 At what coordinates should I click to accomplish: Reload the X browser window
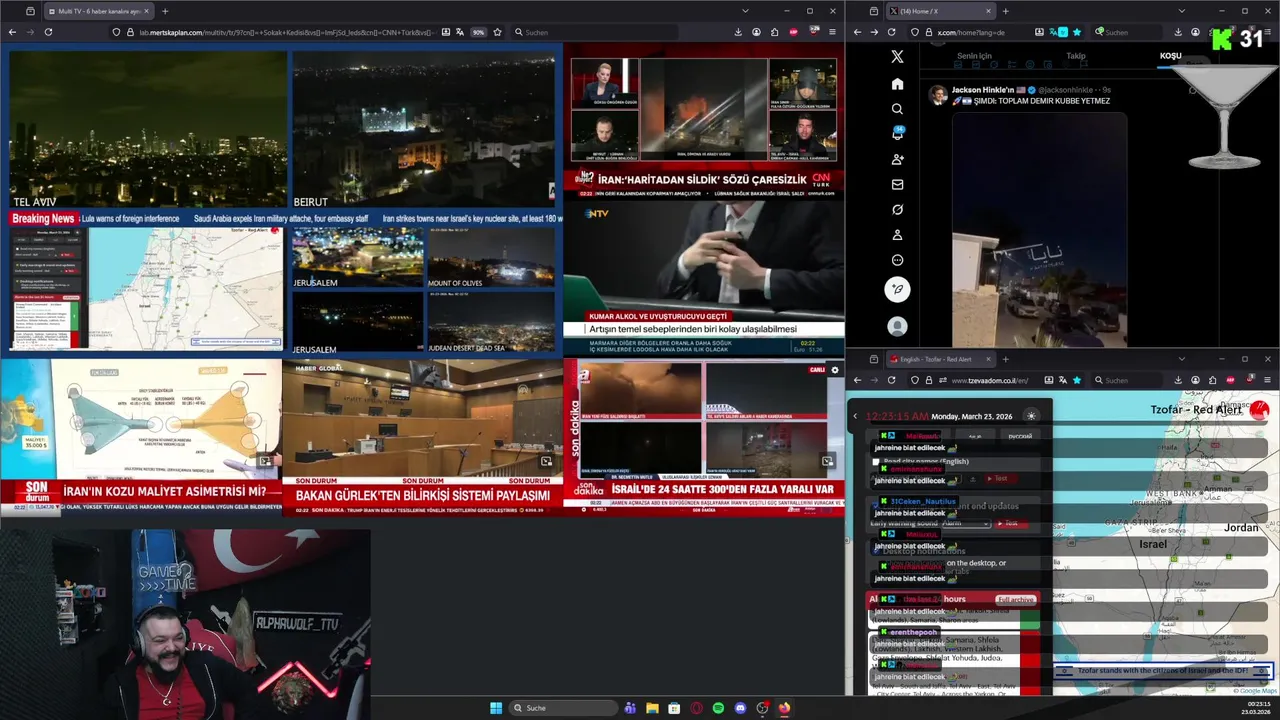891,32
